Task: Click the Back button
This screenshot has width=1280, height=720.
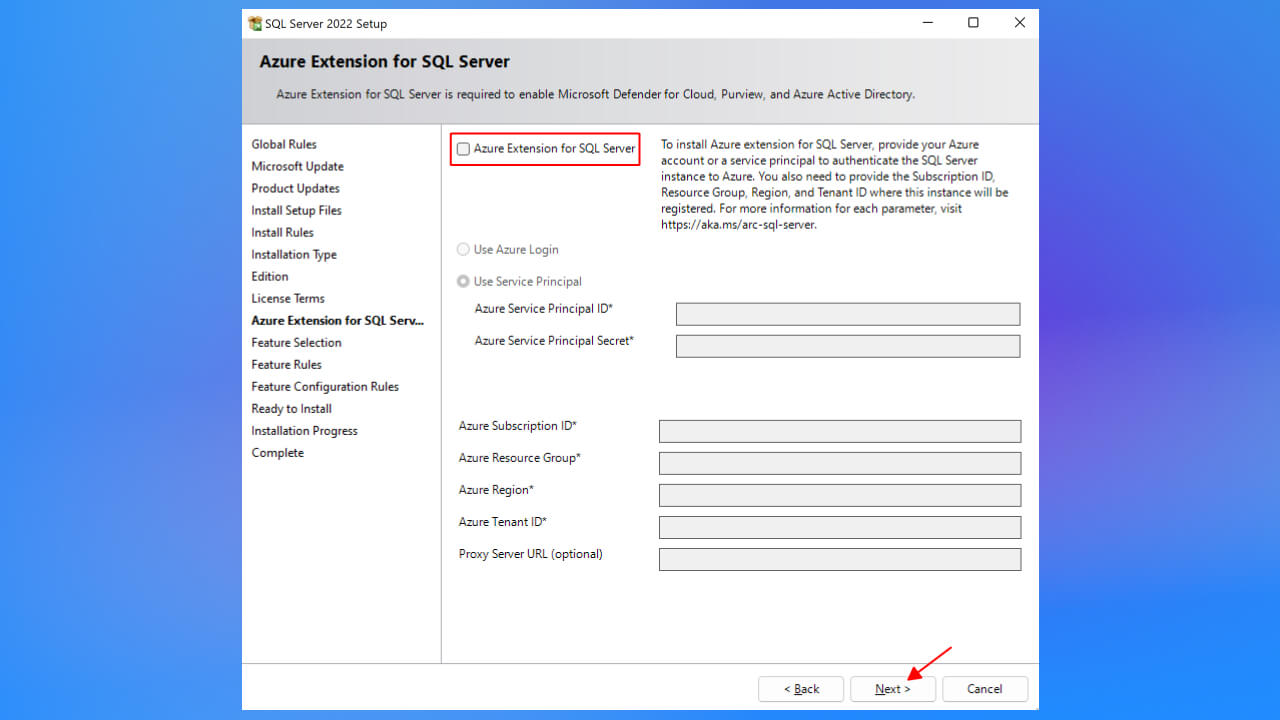Action: [x=801, y=689]
